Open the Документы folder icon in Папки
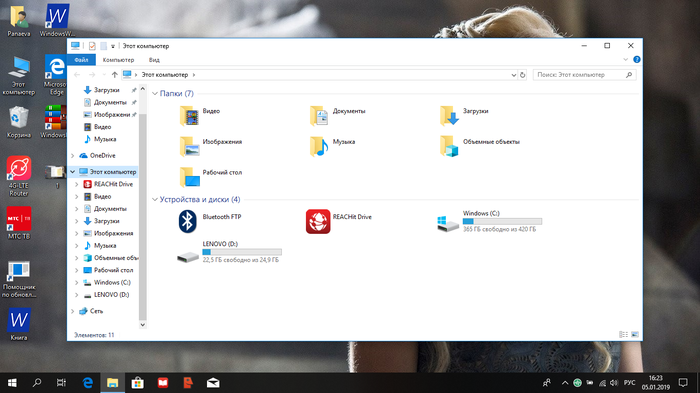Screen dimensions: 700x393 319,116
